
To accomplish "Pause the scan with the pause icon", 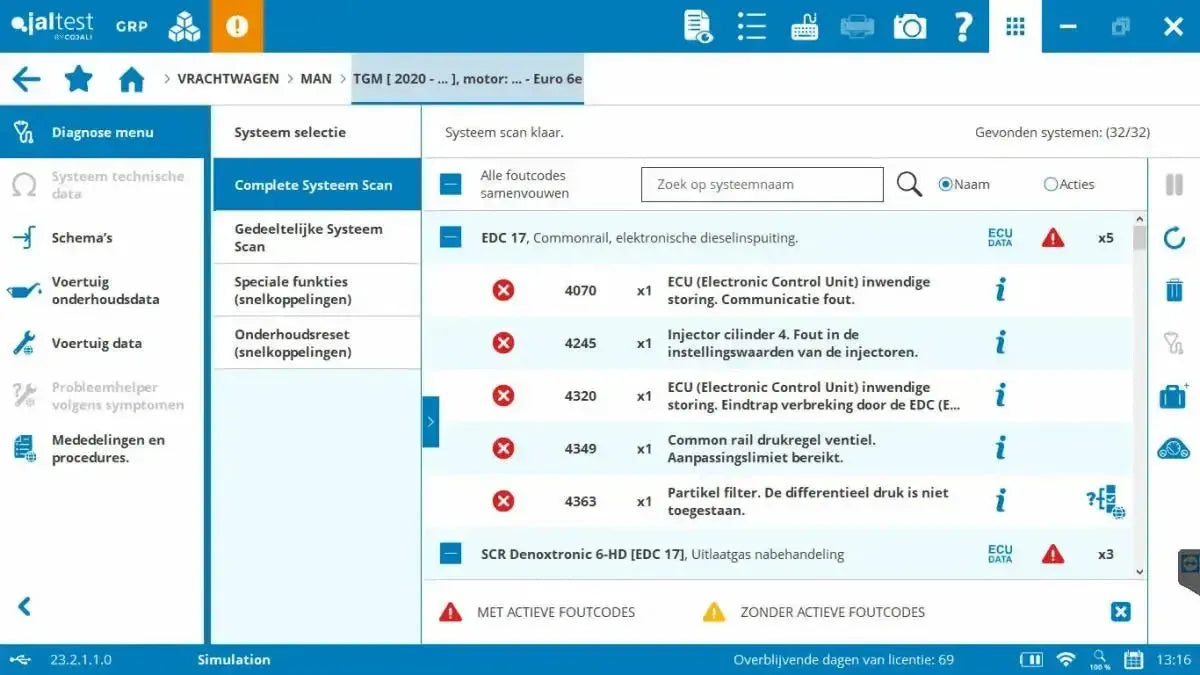I will pos(1173,184).
